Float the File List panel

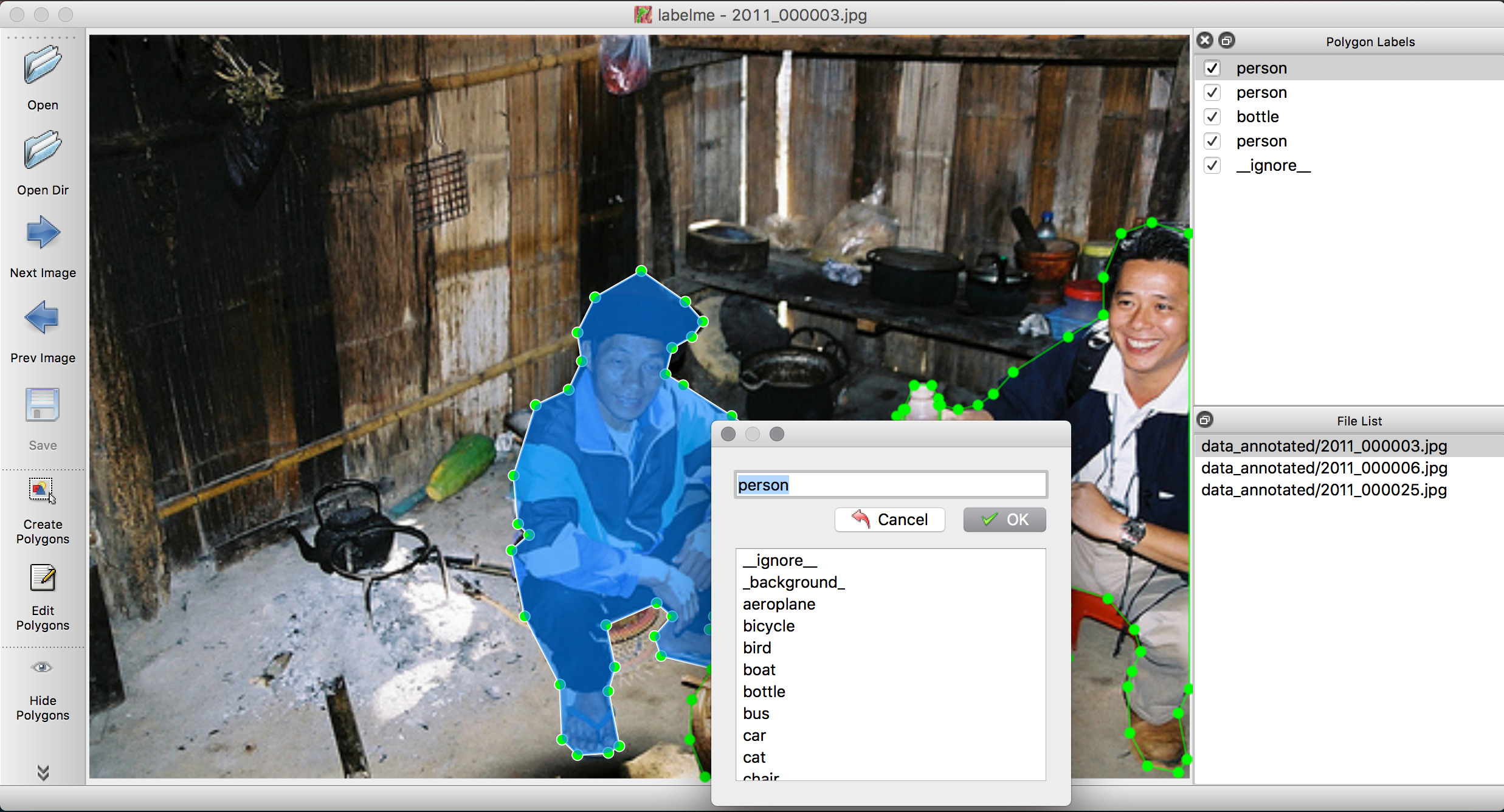tap(1205, 420)
